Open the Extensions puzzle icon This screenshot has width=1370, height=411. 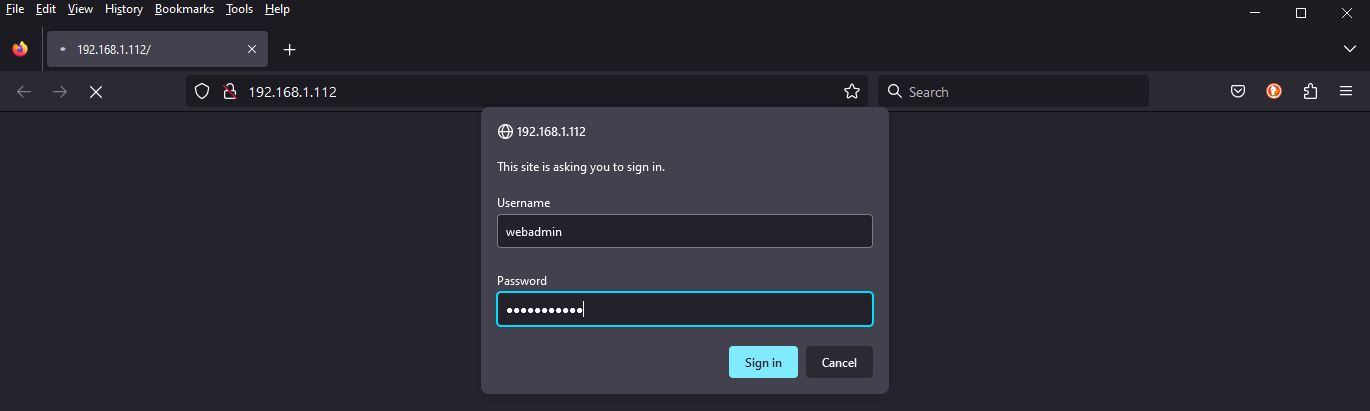(x=1310, y=92)
